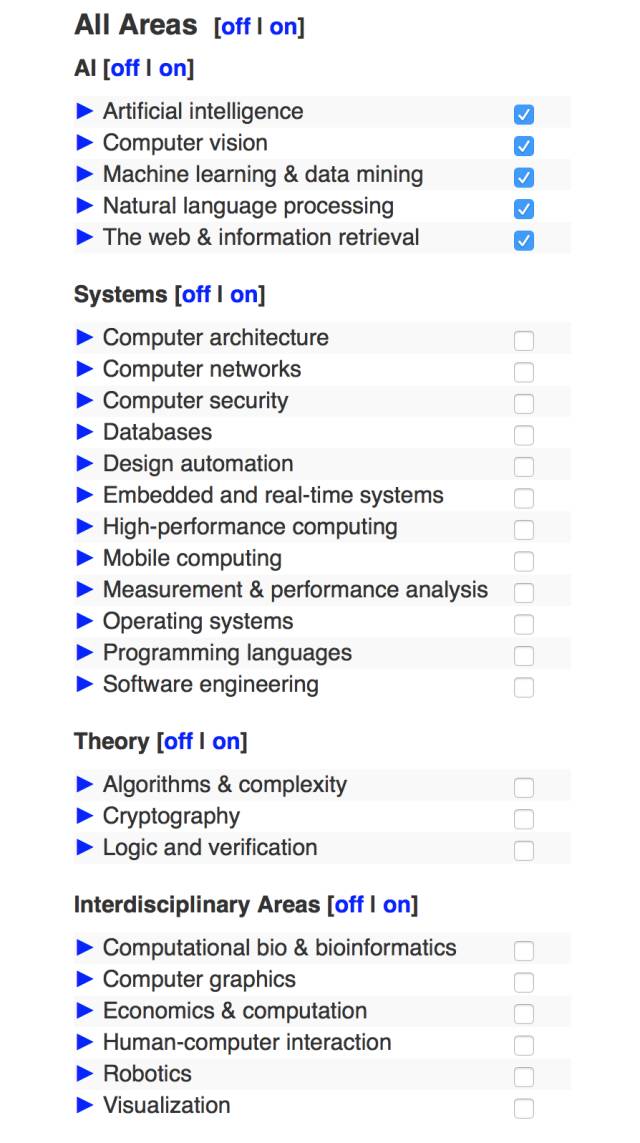640x1143 pixels.
Task: Enable the Computer security checkbox
Action: coord(524,404)
